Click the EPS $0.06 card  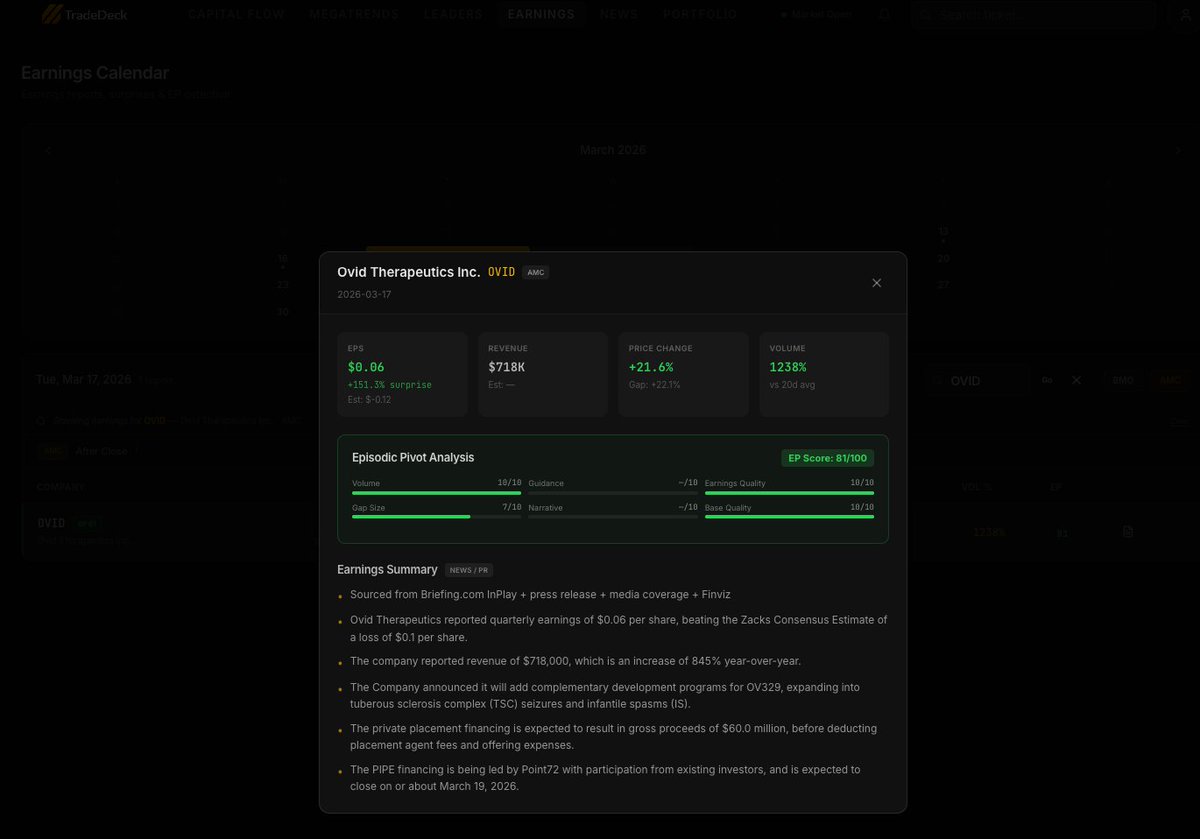tap(402, 374)
